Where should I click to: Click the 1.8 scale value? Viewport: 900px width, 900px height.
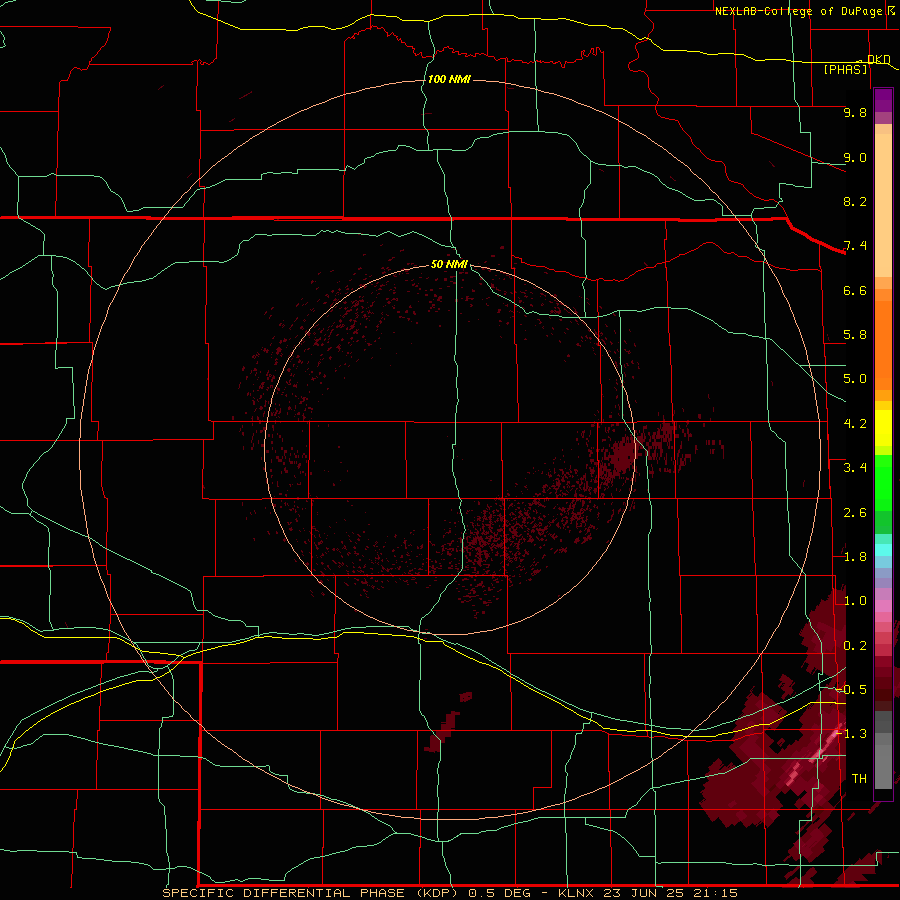coord(855,557)
